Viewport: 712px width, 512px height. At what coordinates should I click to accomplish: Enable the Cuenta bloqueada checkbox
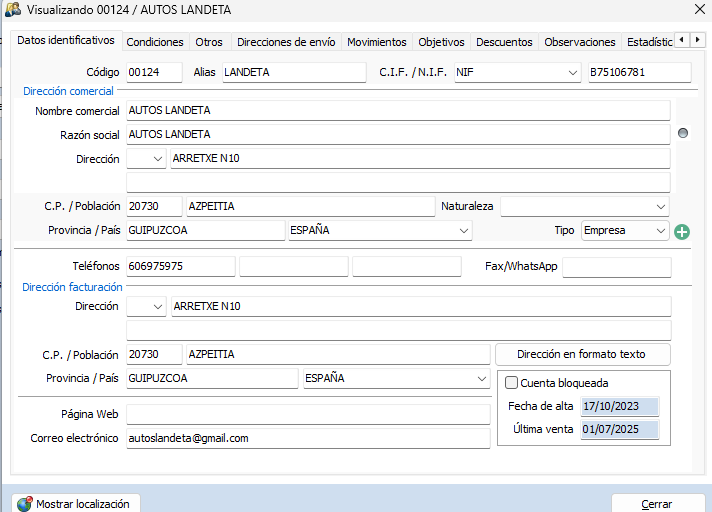(512, 383)
